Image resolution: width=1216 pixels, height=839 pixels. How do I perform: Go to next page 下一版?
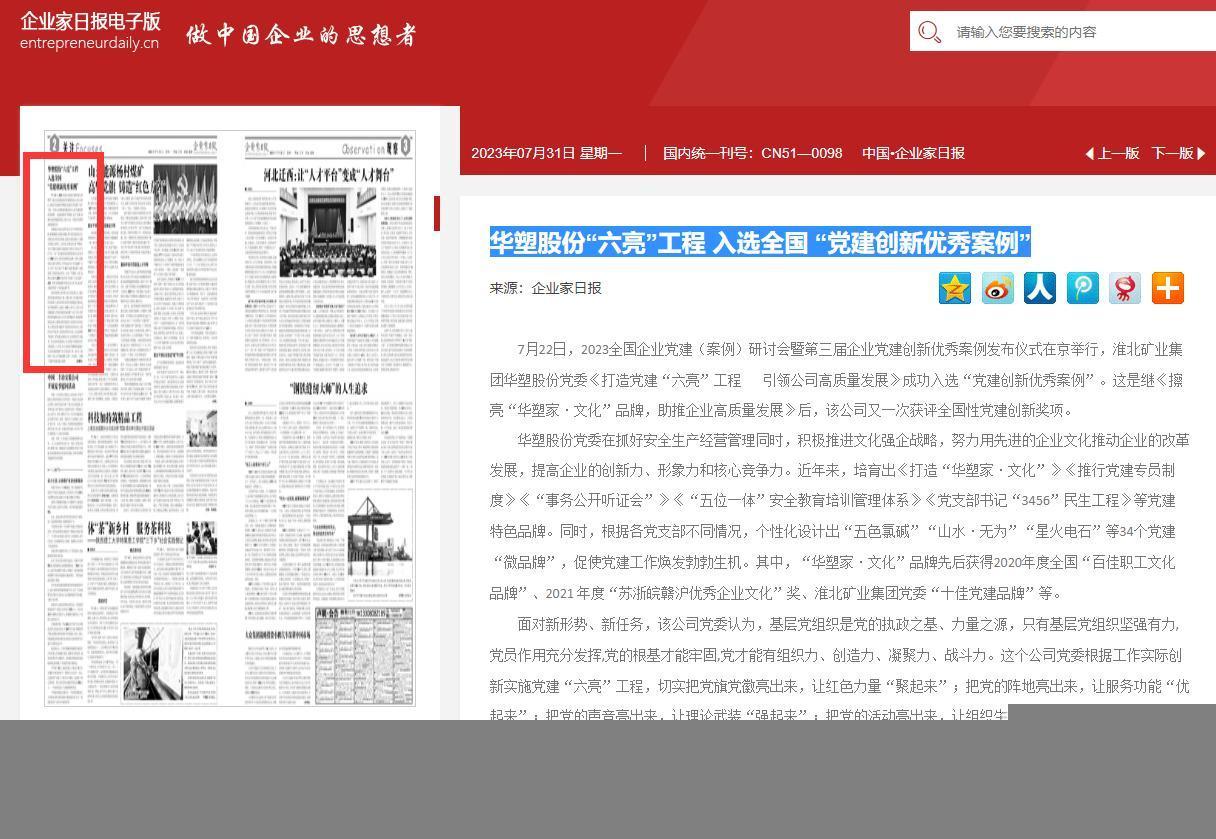tap(1172, 154)
